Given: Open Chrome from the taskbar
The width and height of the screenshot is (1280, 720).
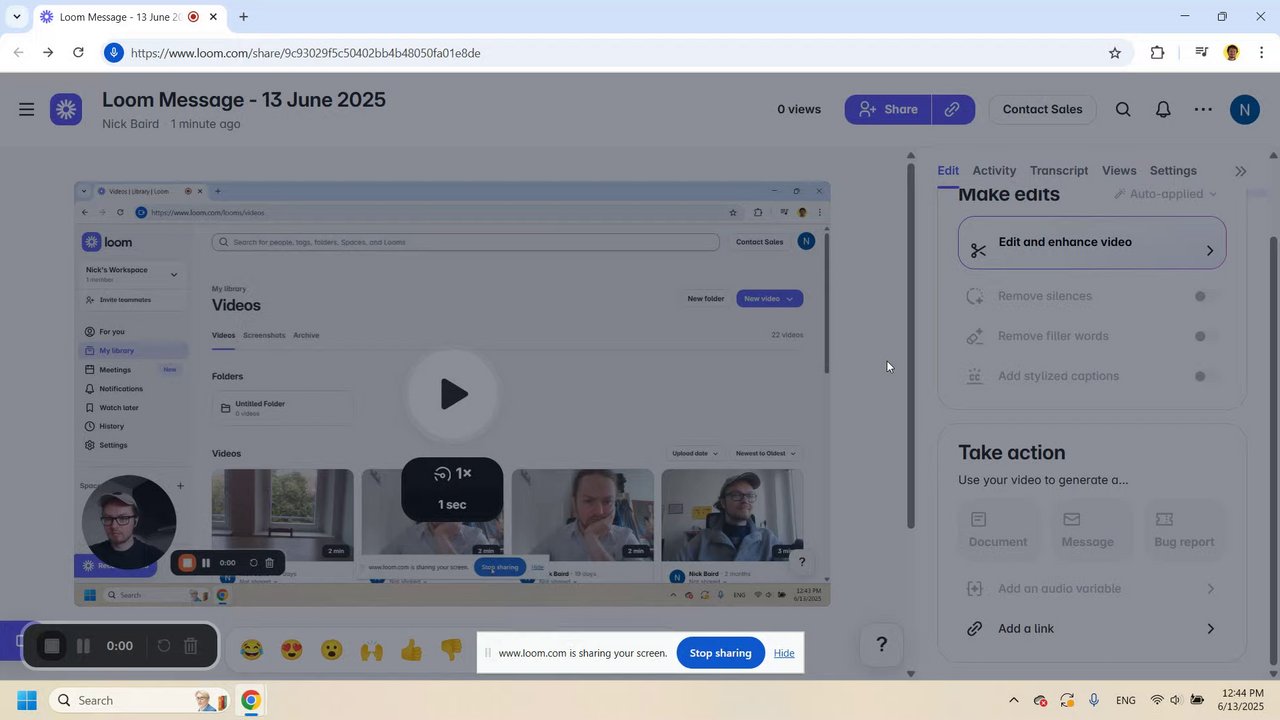Looking at the screenshot, I should 251,700.
